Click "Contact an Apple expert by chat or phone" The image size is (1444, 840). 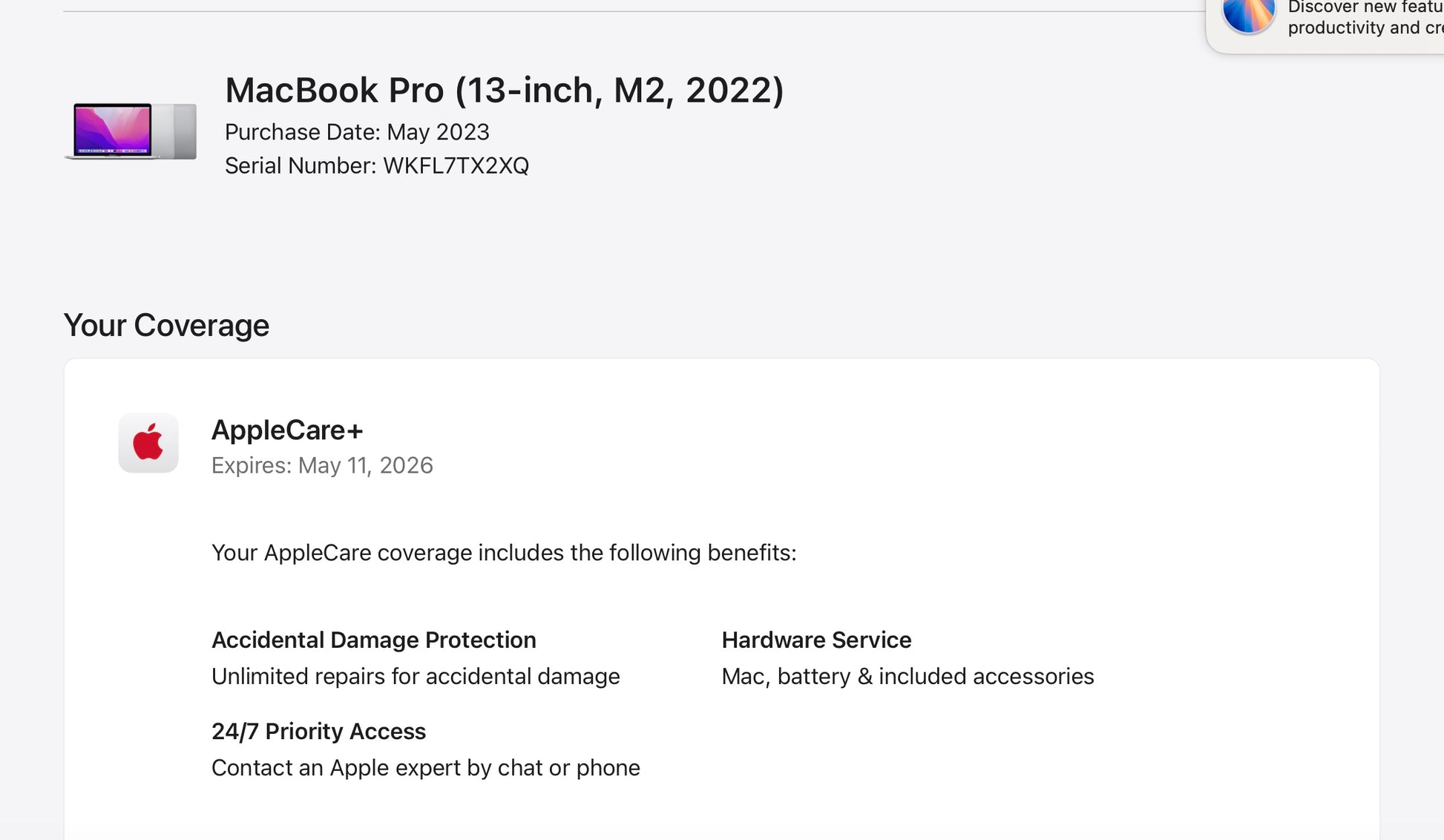pyautogui.click(x=425, y=767)
